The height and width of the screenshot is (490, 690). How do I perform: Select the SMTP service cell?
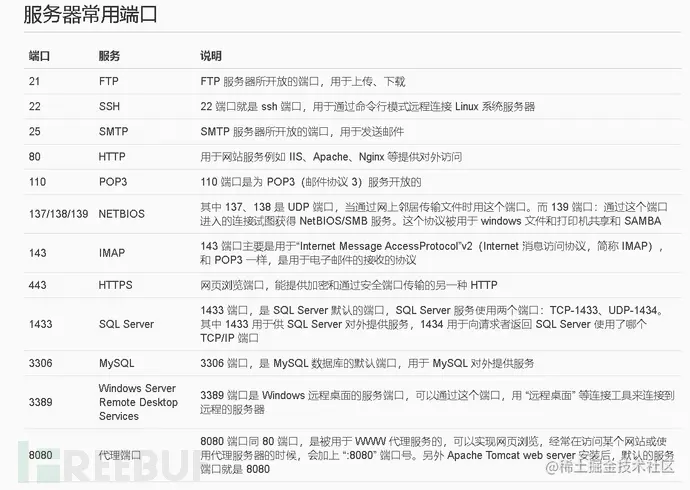[x=114, y=132]
